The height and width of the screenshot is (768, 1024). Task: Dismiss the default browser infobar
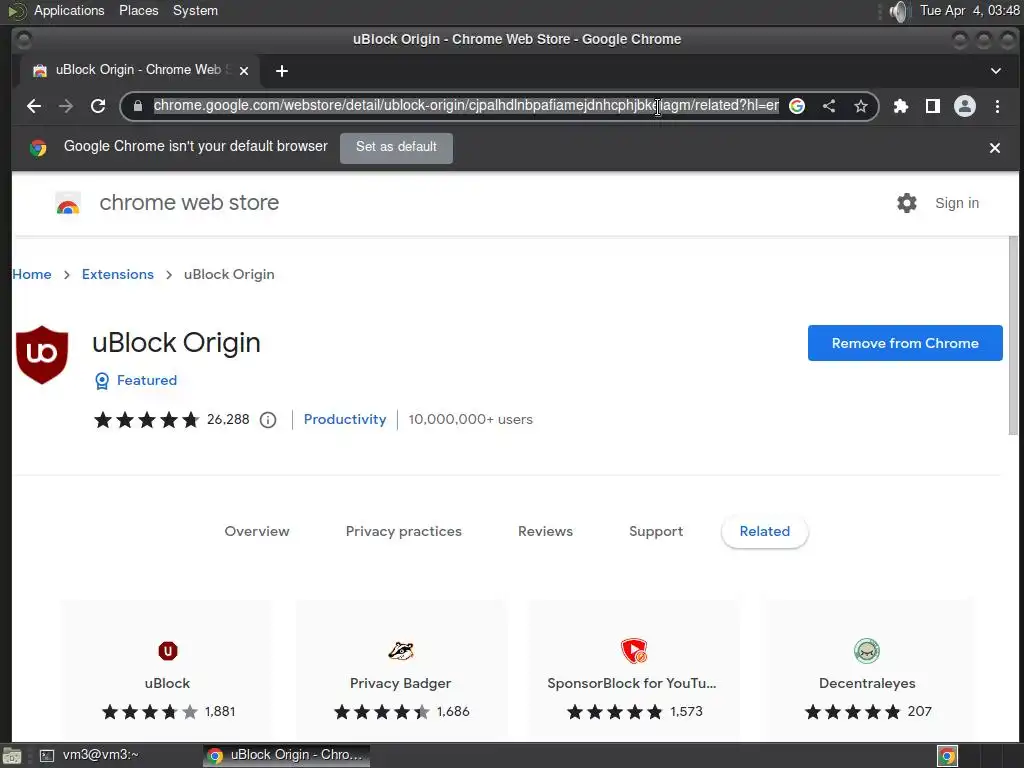tap(995, 148)
